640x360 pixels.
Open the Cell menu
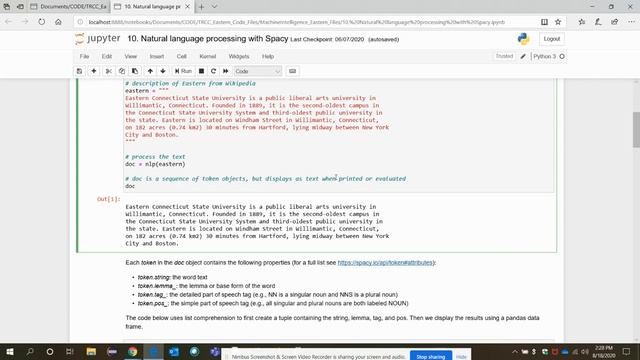point(182,56)
